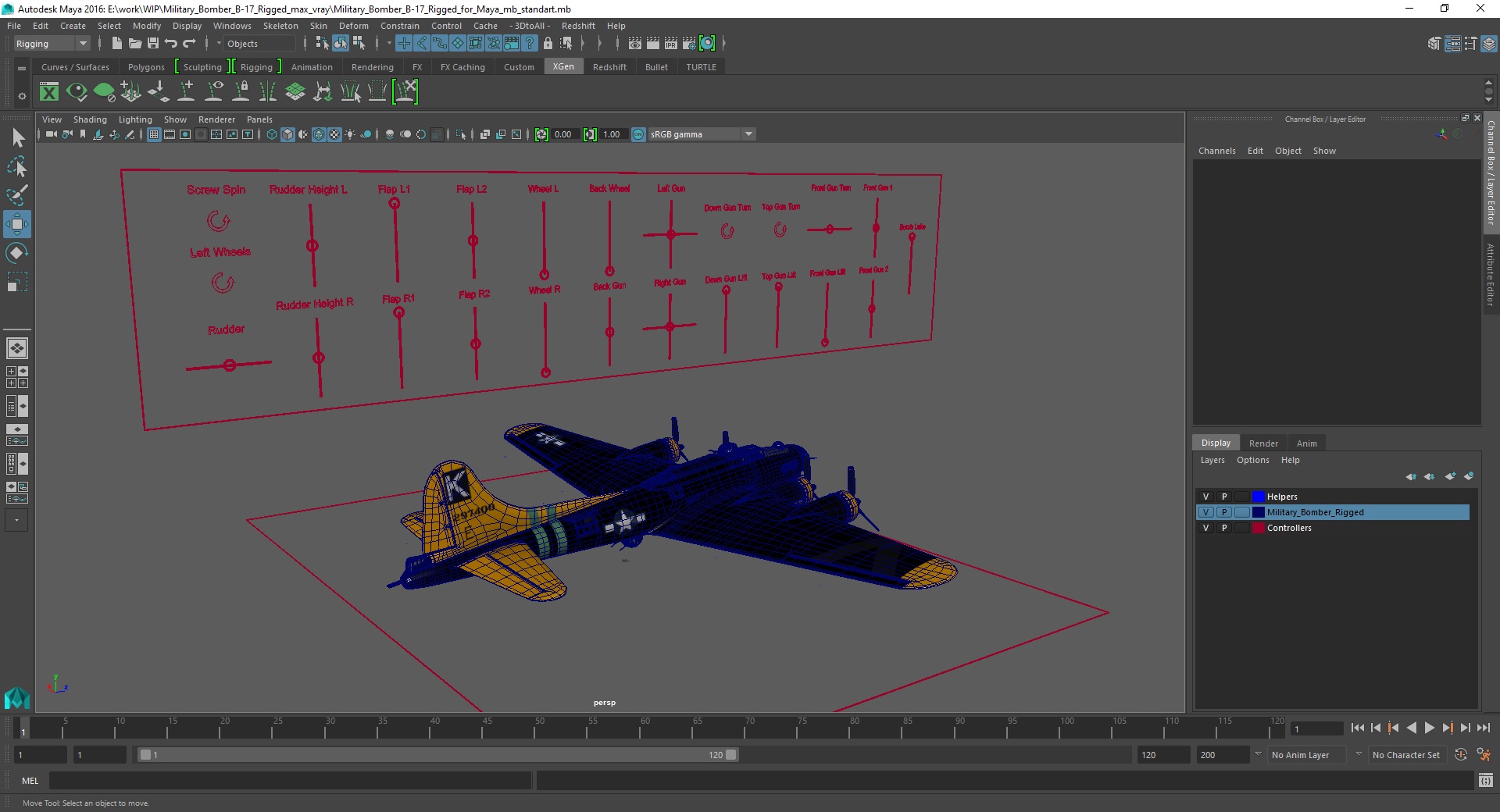Open the sRGB gamma view transform dropdown
The width and height of the screenshot is (1500, 812).
point(702,134)
